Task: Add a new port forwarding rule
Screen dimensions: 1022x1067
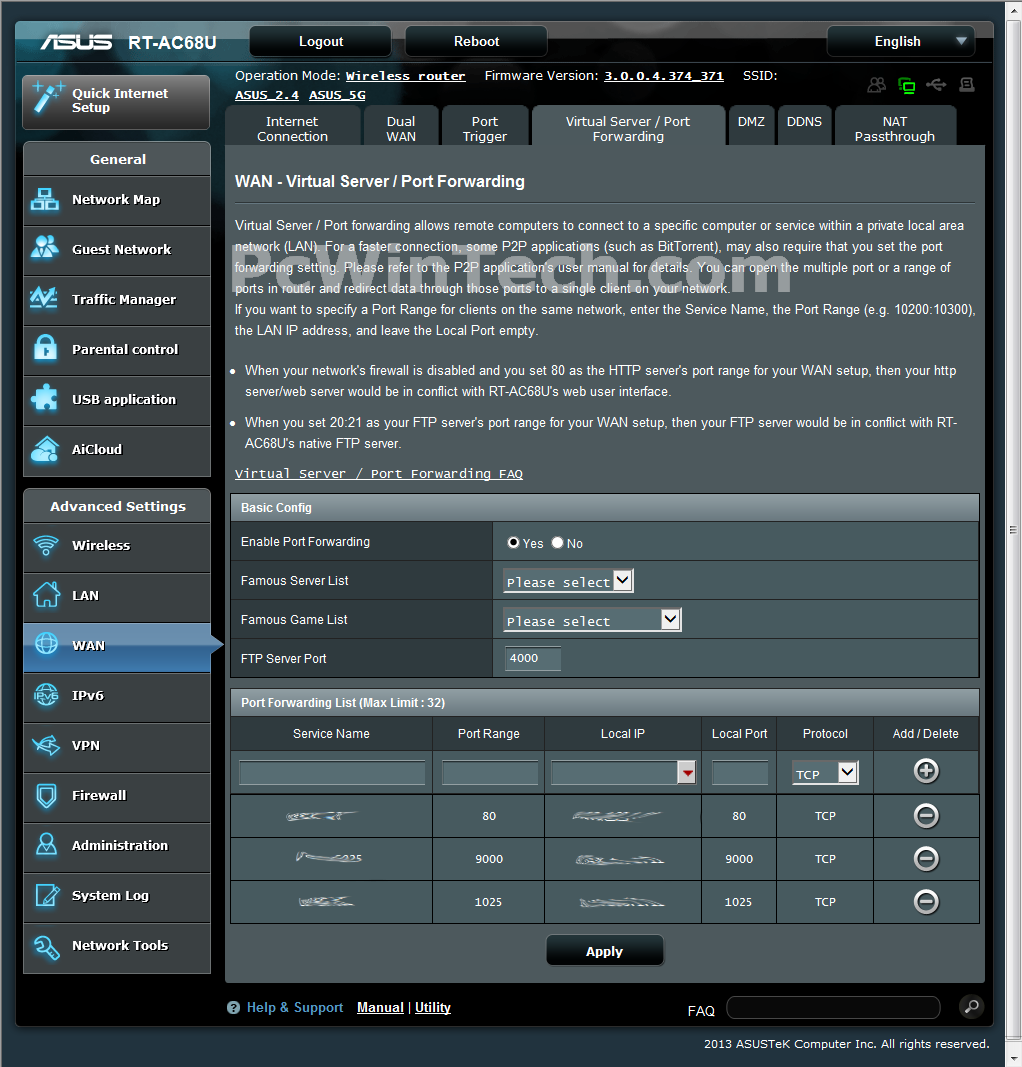Action: (925, 771)
